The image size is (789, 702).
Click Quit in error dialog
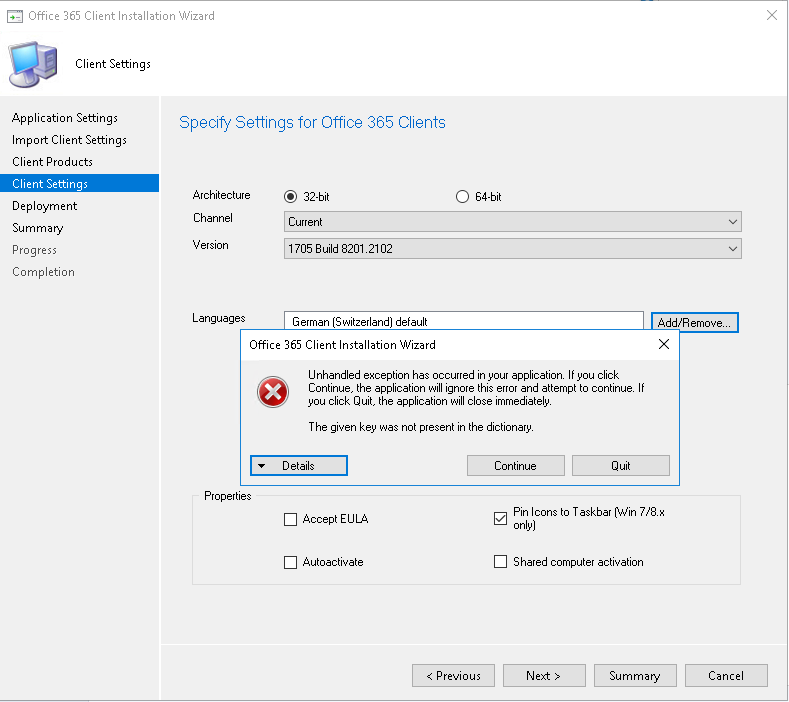pyautogui.click(x=621, y=465)
